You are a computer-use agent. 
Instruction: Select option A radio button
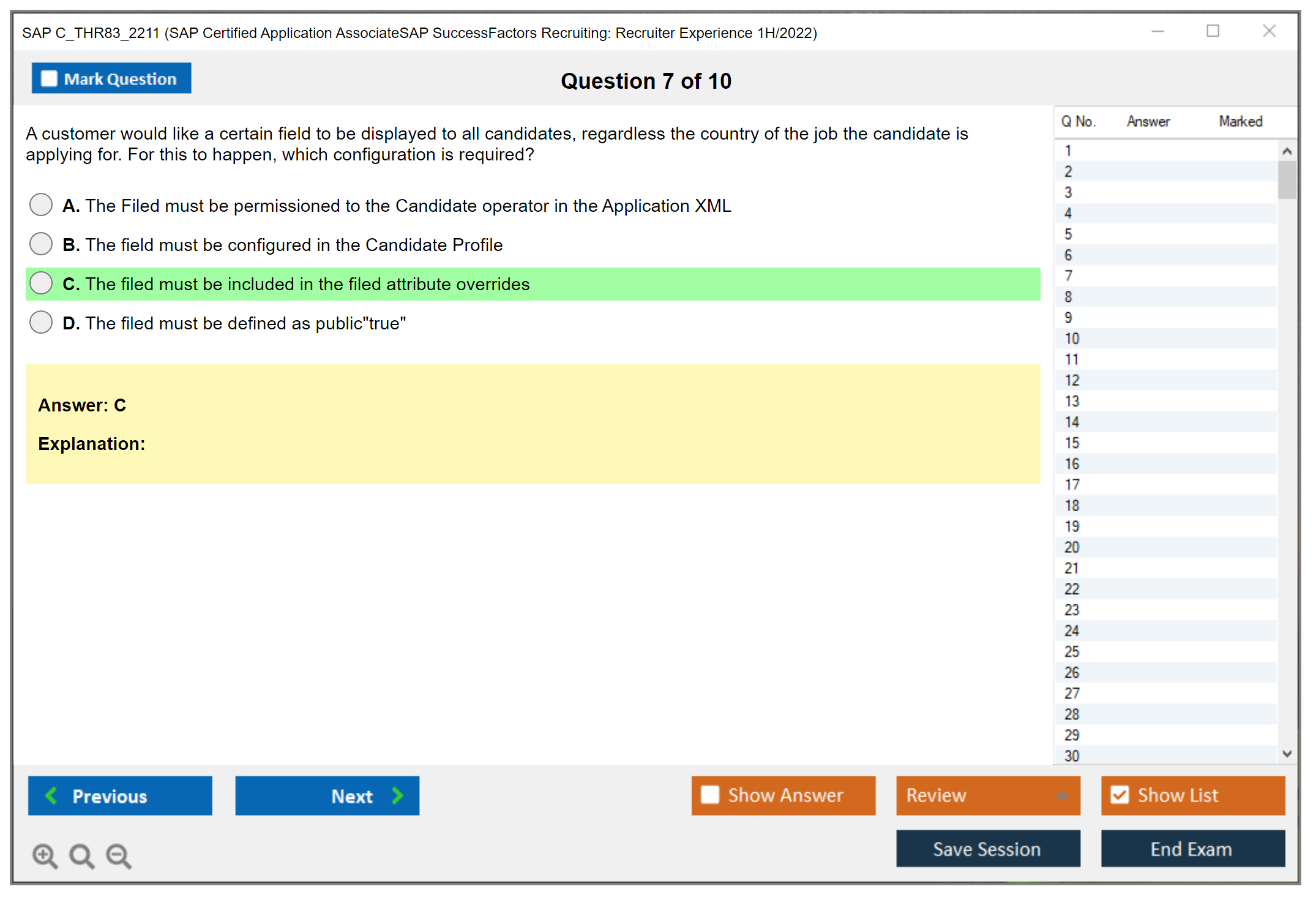(x=41, y=204)
